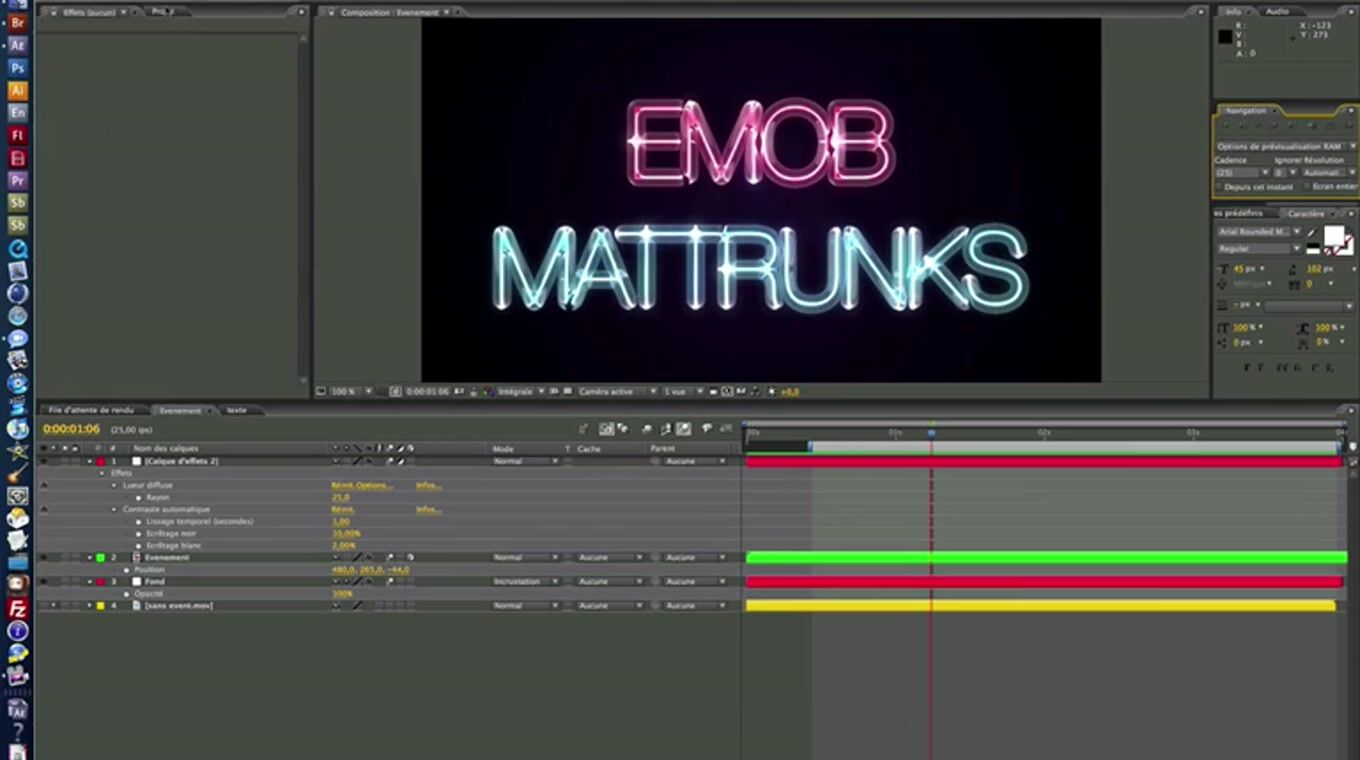This screenshot has width=1360, height=760.
Task: Click 'Réinit.' for Contraste automatique effect
Action: 342,510
